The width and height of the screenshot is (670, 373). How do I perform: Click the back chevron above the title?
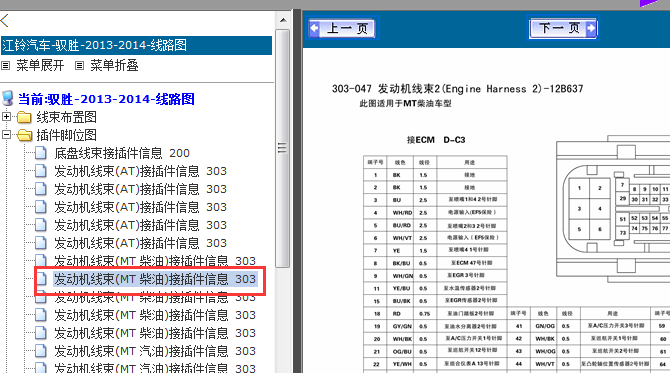tap(5, 21)
